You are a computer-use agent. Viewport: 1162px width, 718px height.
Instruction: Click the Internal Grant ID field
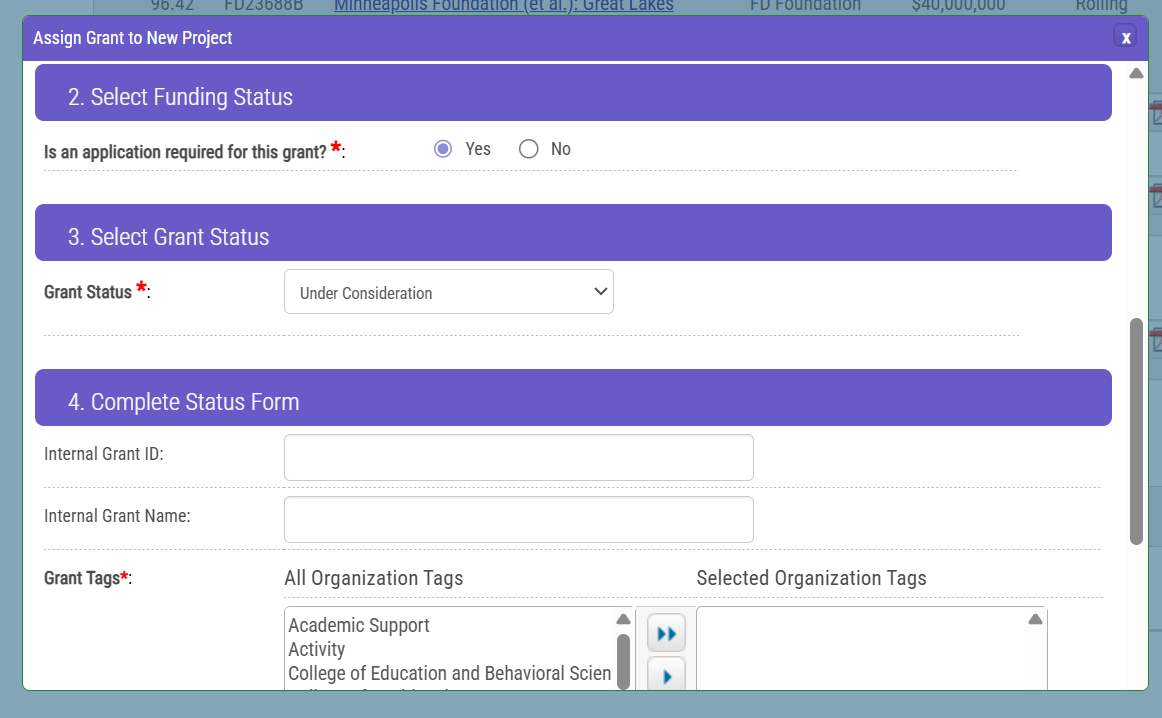pyautogui.click(x=519, y=457)
